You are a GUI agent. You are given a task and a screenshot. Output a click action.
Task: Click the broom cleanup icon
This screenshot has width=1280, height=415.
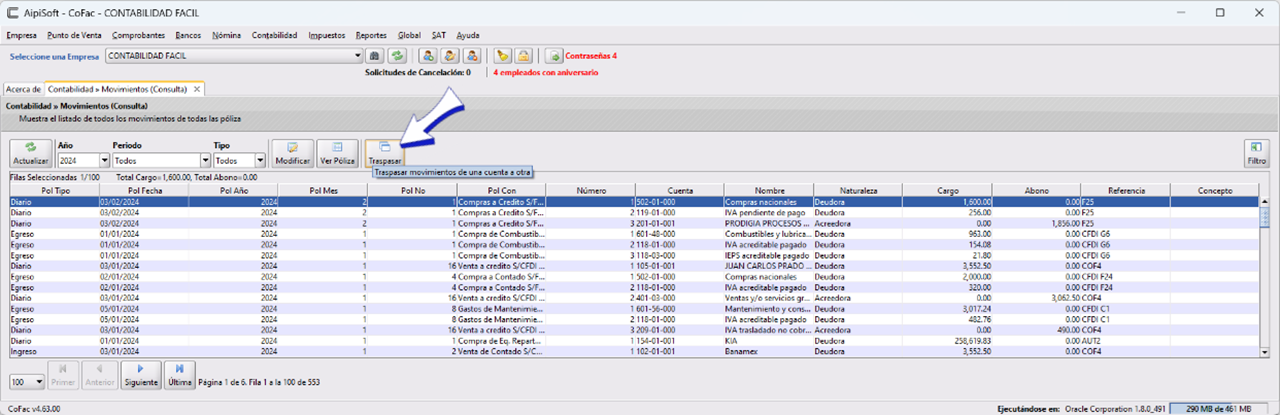(x=502, y=56)
